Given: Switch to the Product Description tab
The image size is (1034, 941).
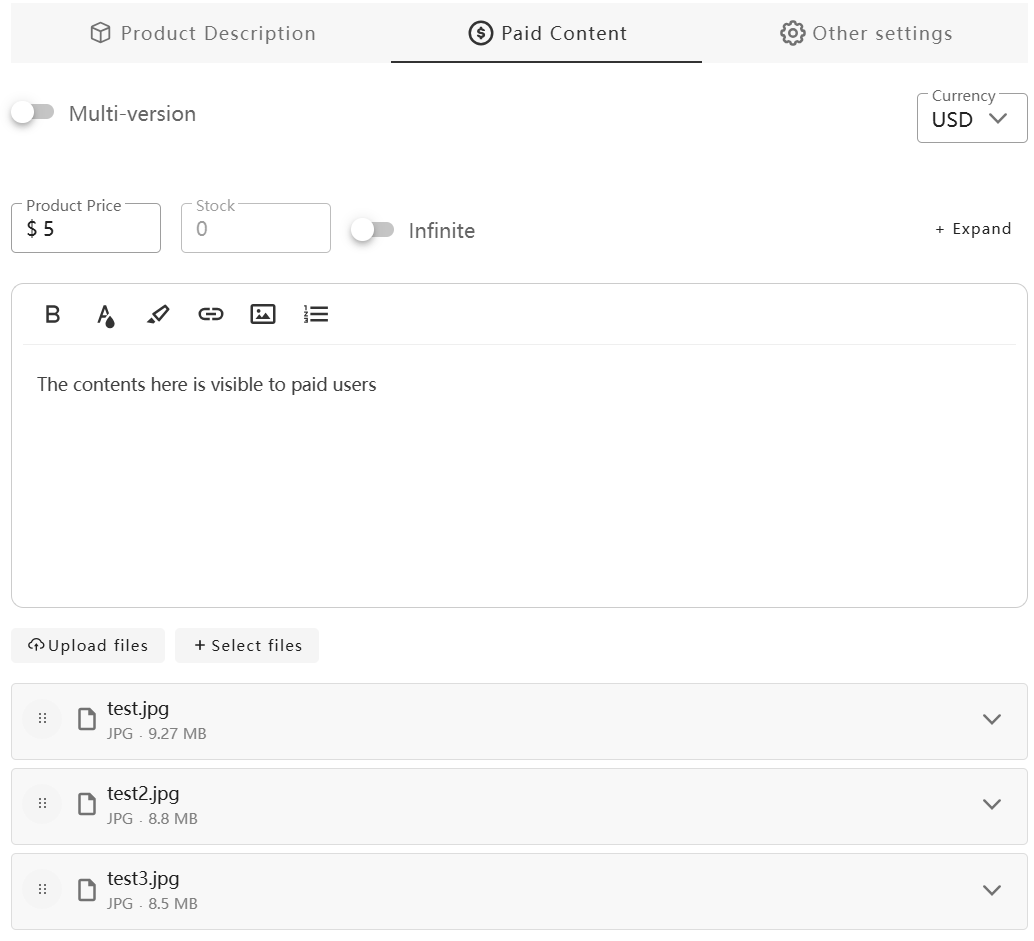Looking at the screenshot, I should [x=202, y=33].
